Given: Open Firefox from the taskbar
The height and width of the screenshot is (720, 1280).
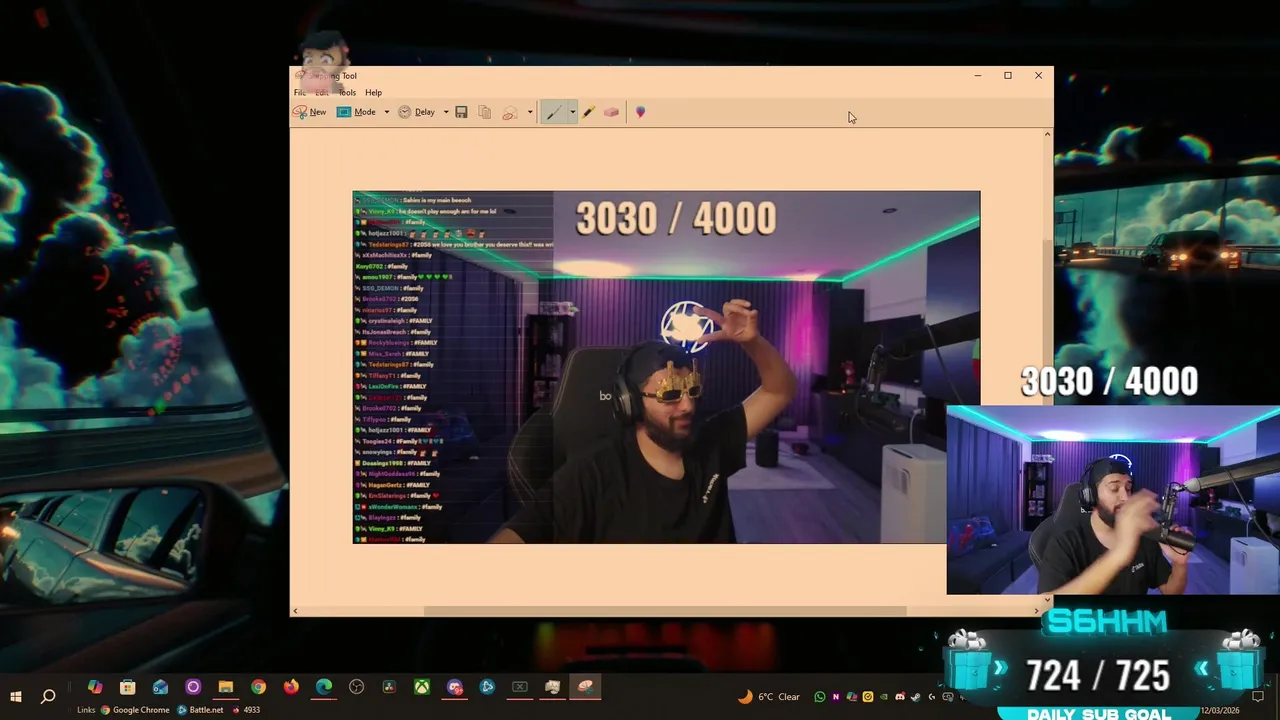Looking at the screenshot, I should click(291, 687).
